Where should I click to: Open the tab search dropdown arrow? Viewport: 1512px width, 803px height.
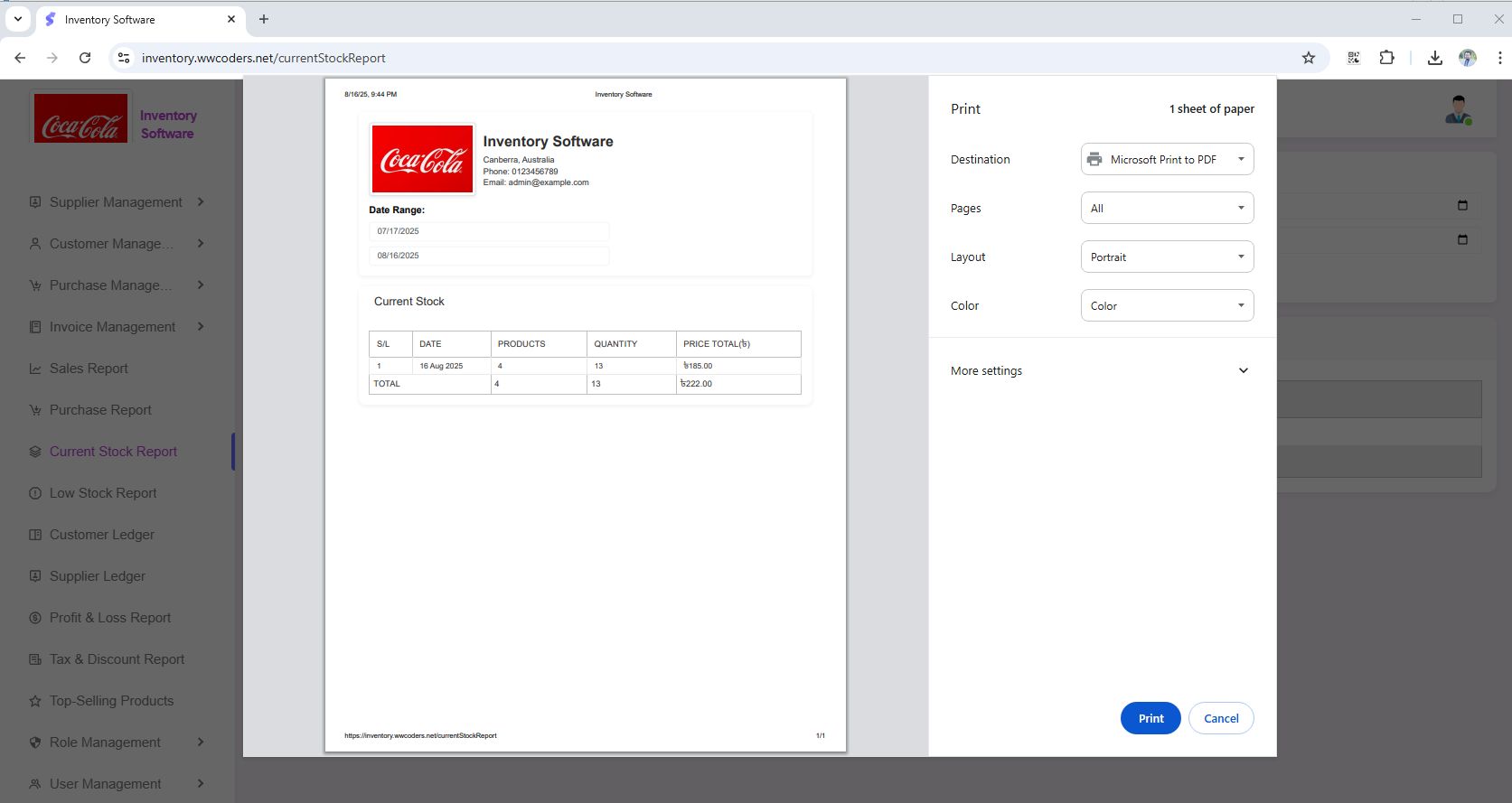point(17,19)
